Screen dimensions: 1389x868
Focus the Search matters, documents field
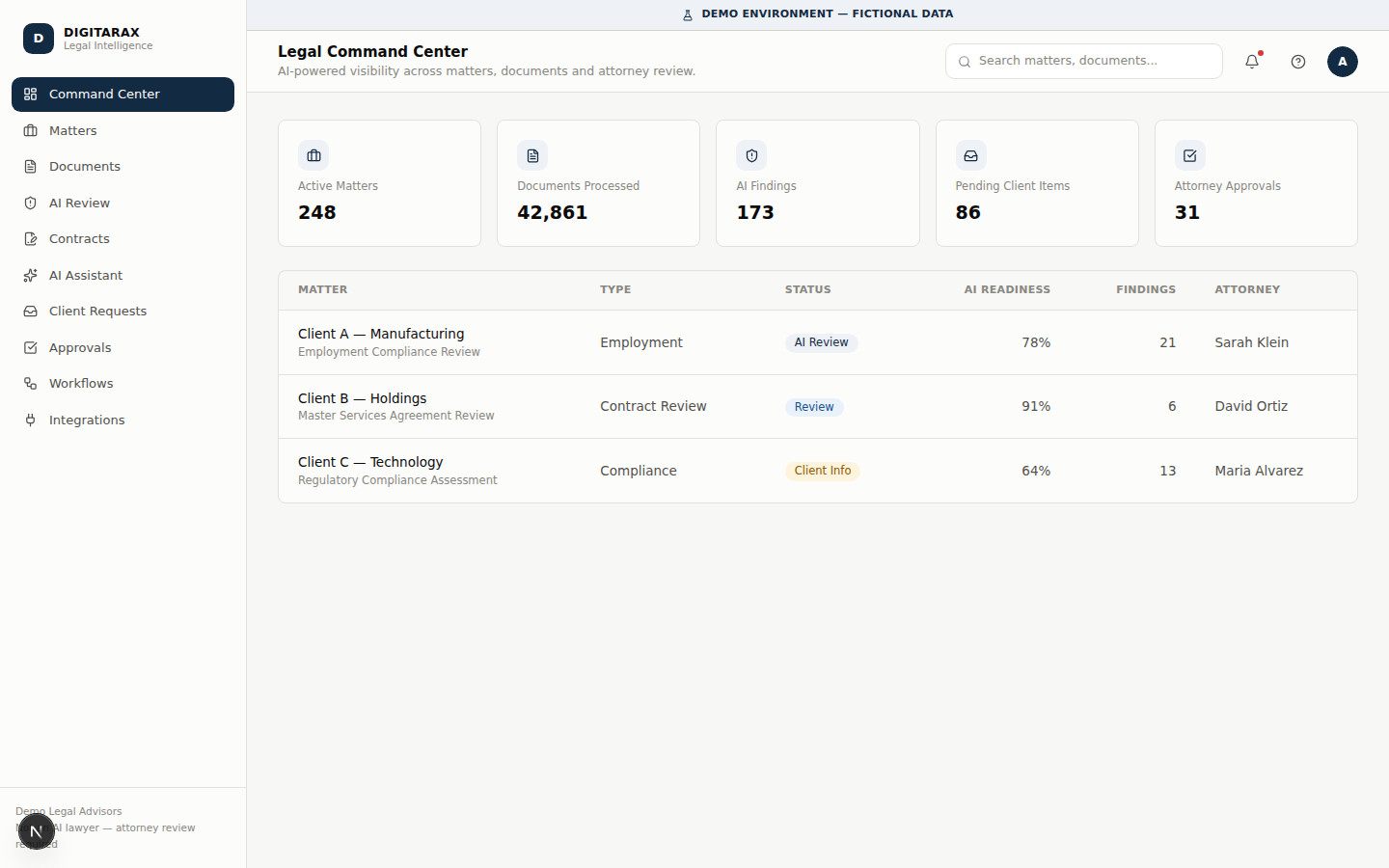pos(1084,61)
